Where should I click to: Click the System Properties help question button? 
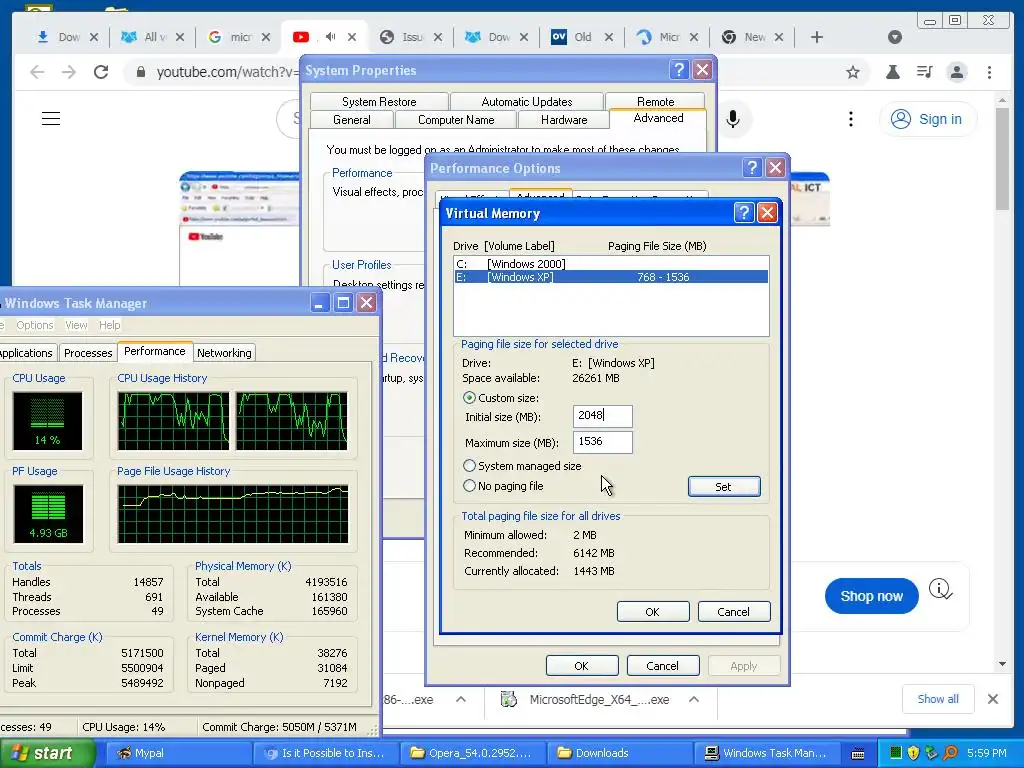(679, 70)
